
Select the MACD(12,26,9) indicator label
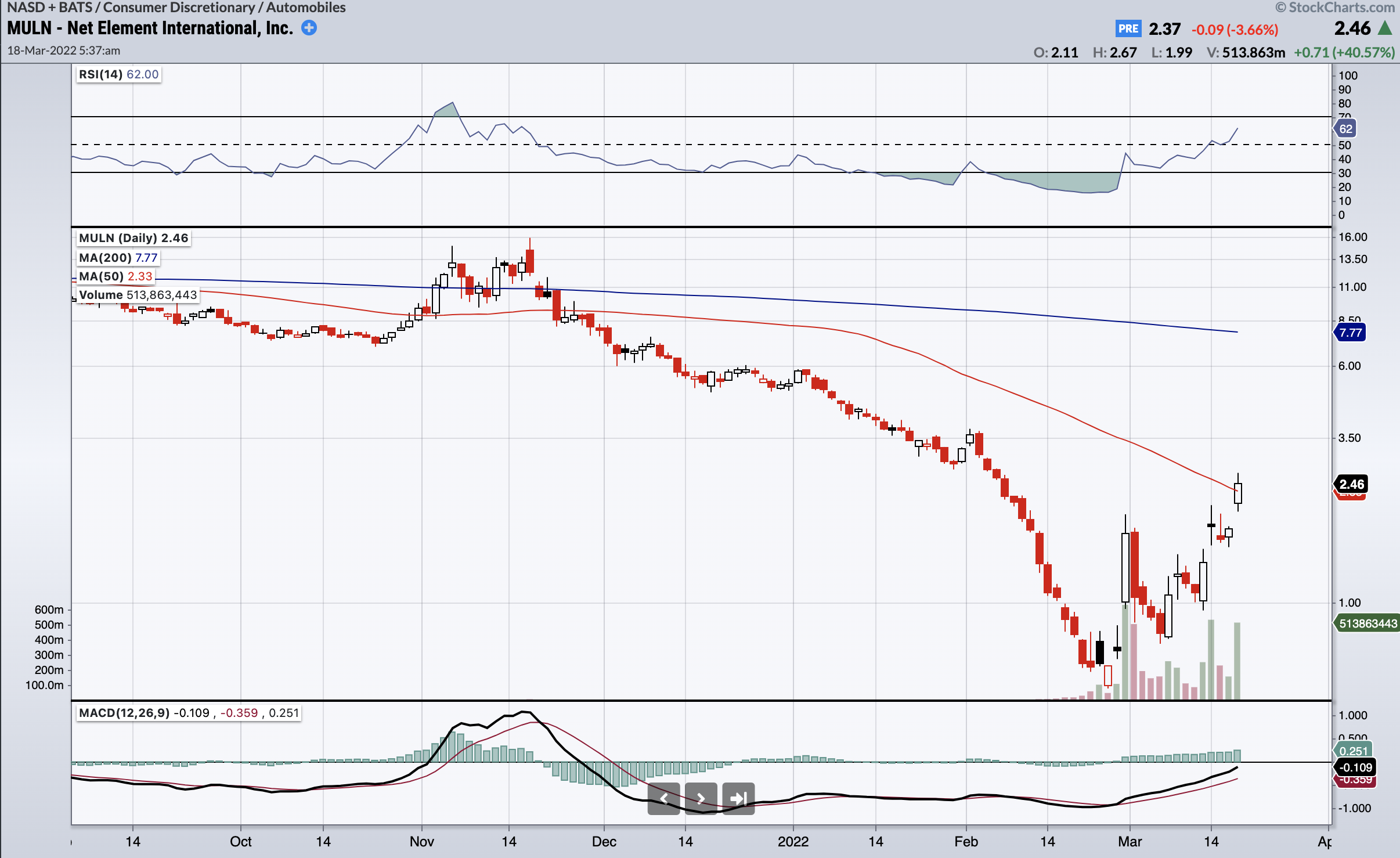189,713
